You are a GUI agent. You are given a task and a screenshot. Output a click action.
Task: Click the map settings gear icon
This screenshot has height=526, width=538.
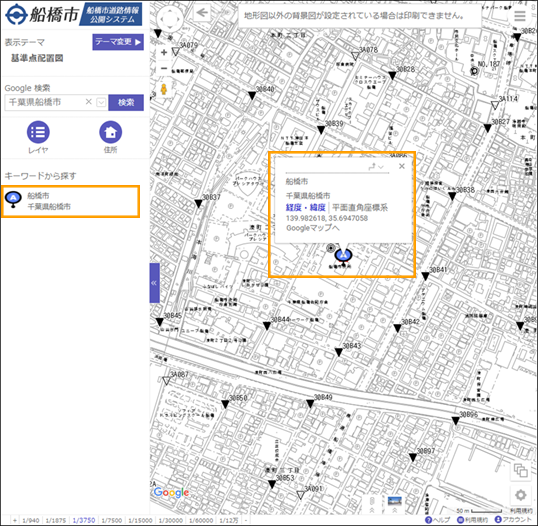click(x=521, y=495)
